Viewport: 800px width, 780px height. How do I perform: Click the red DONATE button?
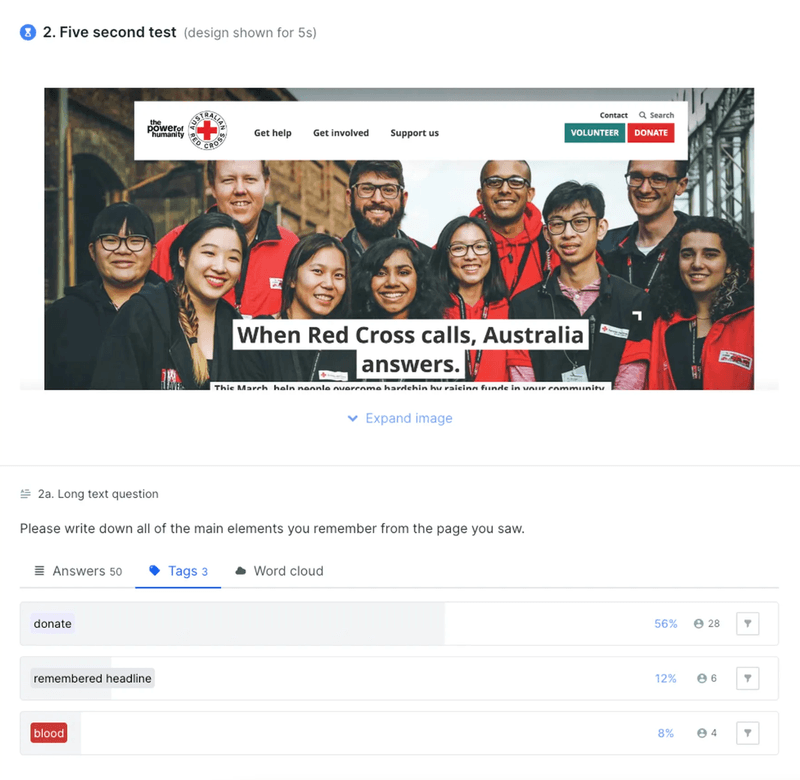click(x=651, y=133)
